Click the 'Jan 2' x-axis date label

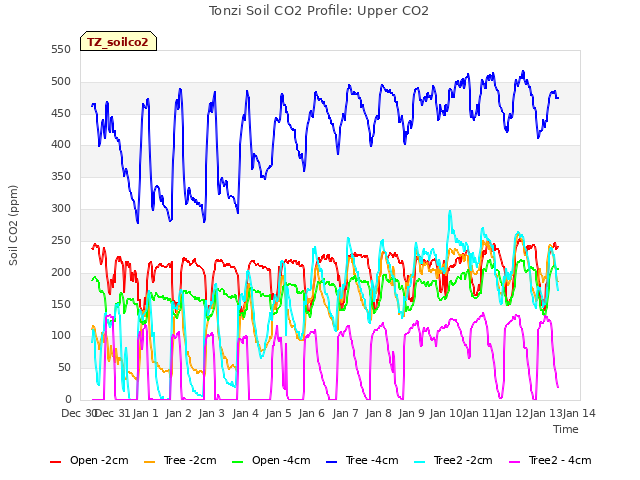pyautogui.click(x=178, y=413)
